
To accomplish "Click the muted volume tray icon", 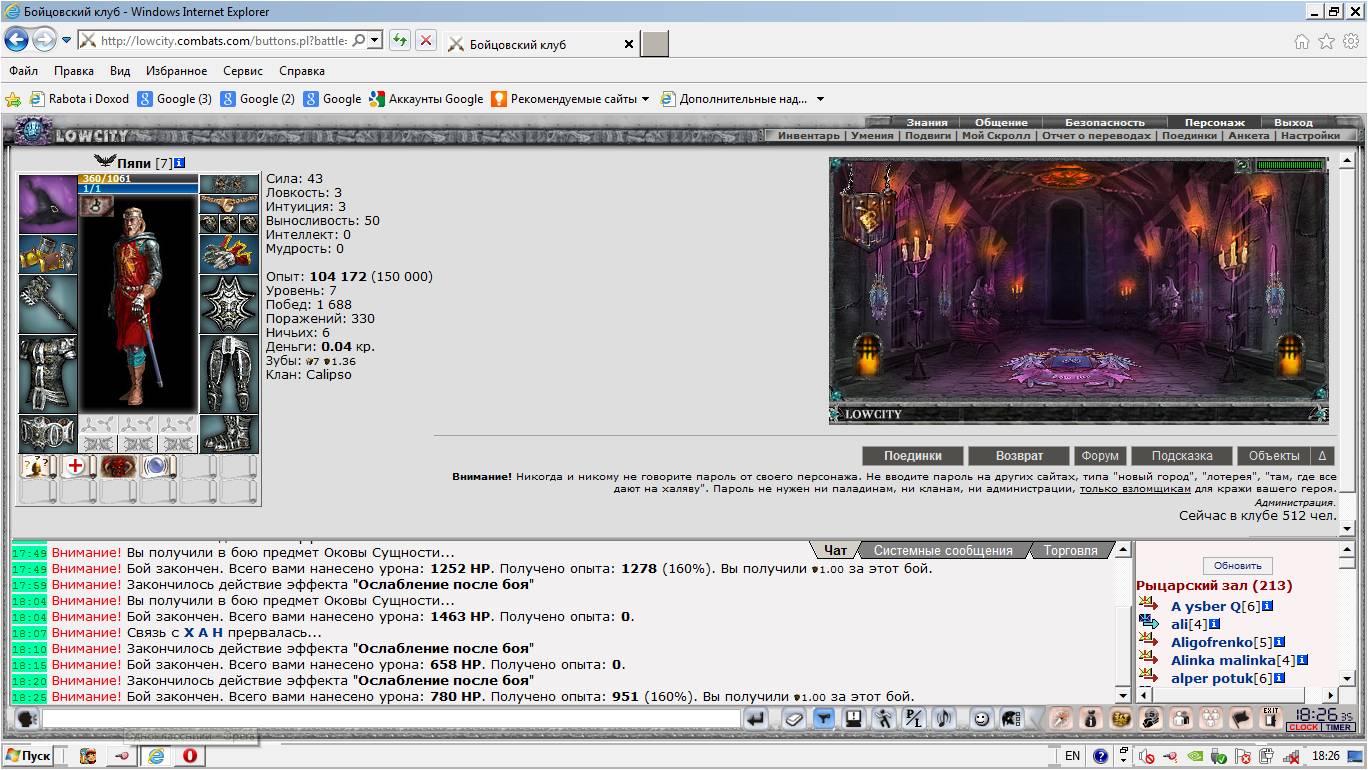I will [x=1147, y=756].
